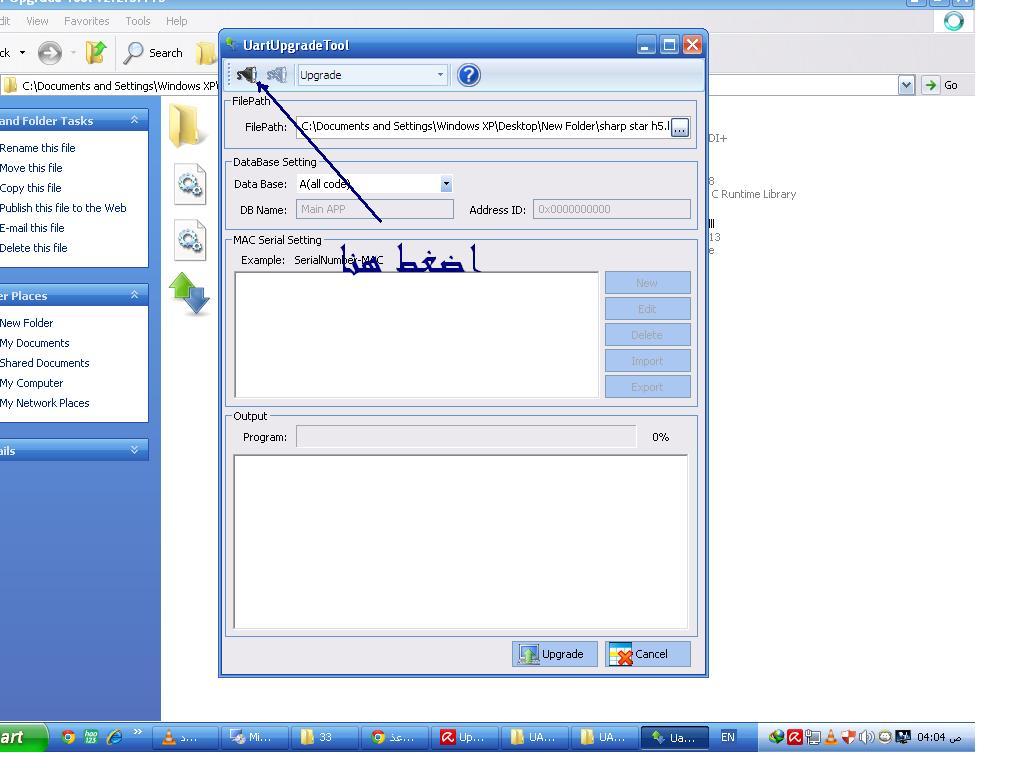Minimize the UartUpgradeTool window

pyautogui.click(x=645, y=45)
